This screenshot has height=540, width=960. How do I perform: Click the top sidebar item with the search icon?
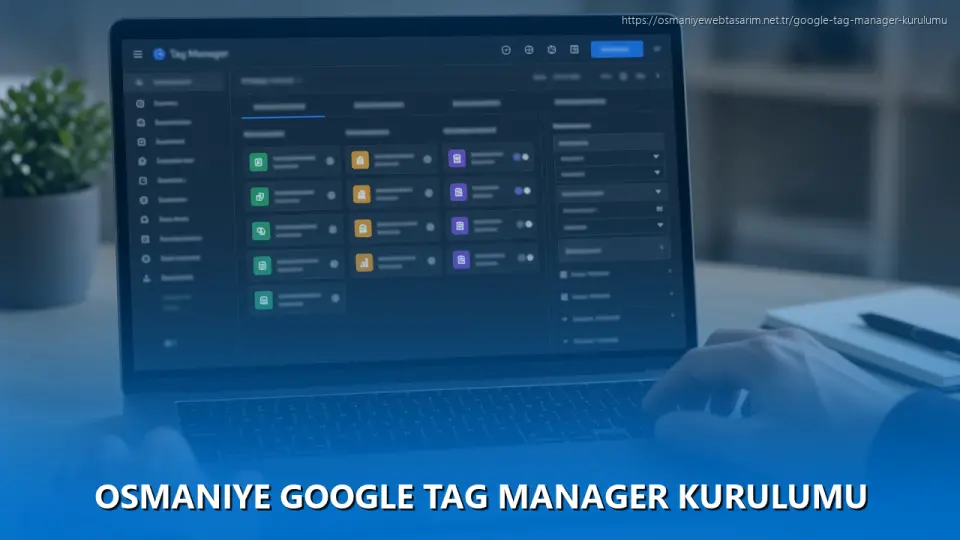tap(174, 82)
